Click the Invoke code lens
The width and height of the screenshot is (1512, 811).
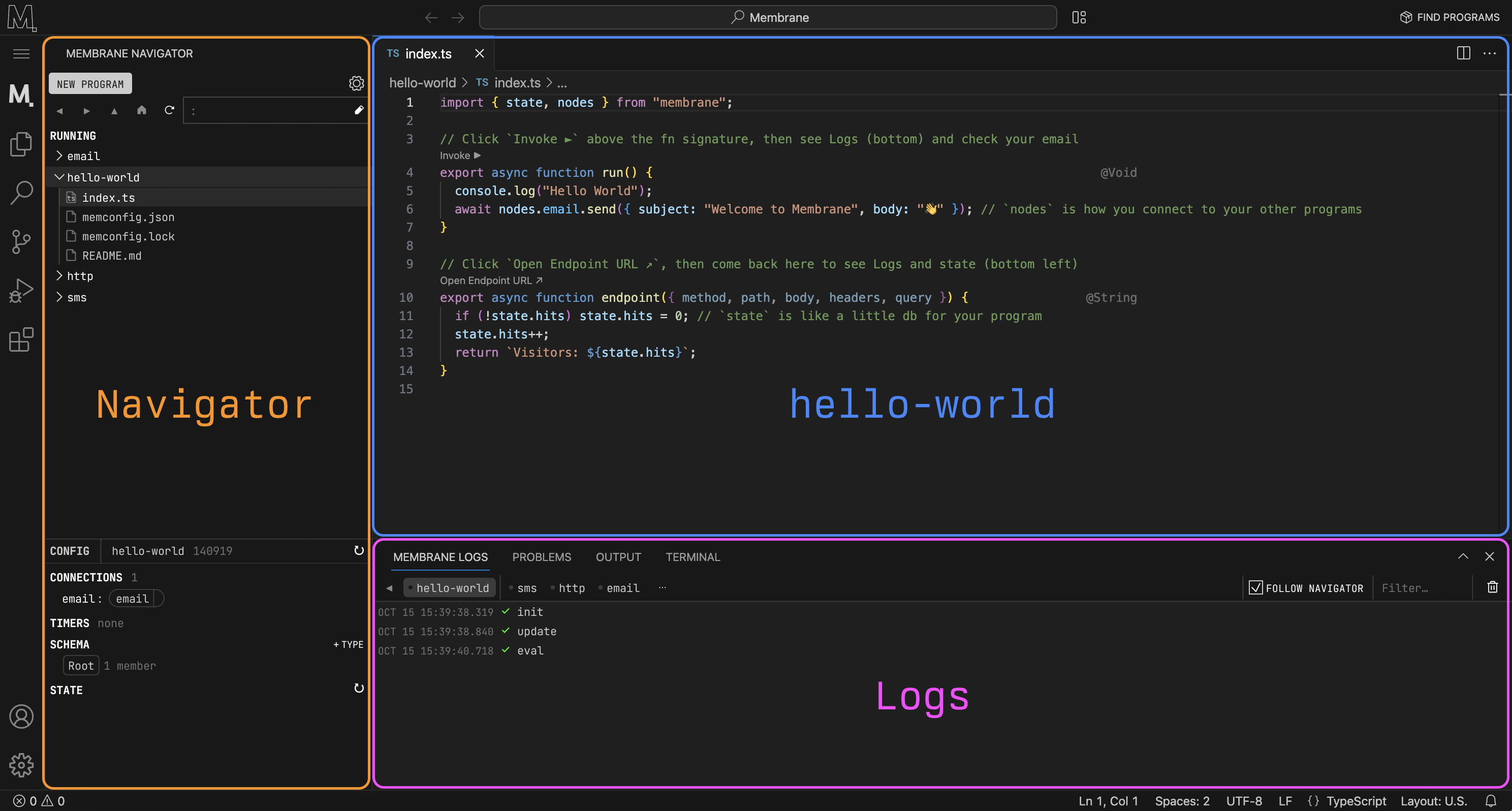(460, 155)
